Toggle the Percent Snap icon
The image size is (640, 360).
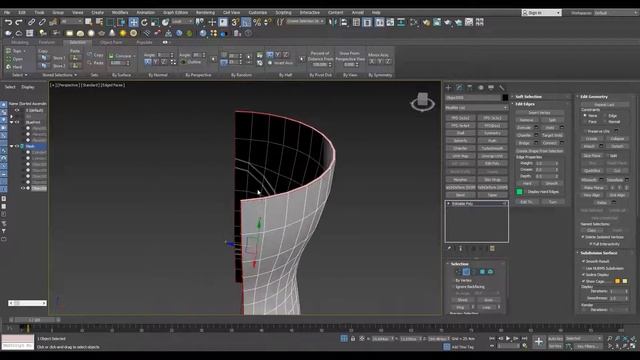point(257,22)
